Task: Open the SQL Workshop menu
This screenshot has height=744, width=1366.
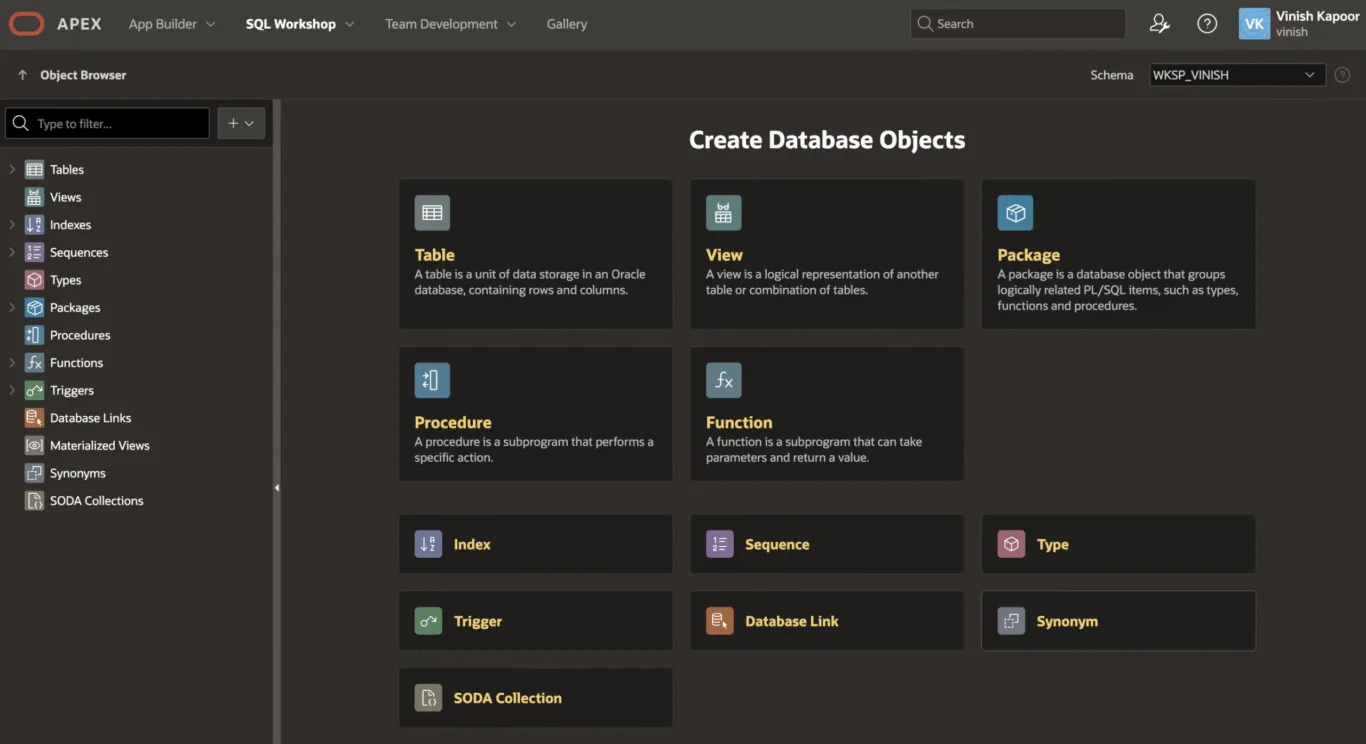Action: 300,24
